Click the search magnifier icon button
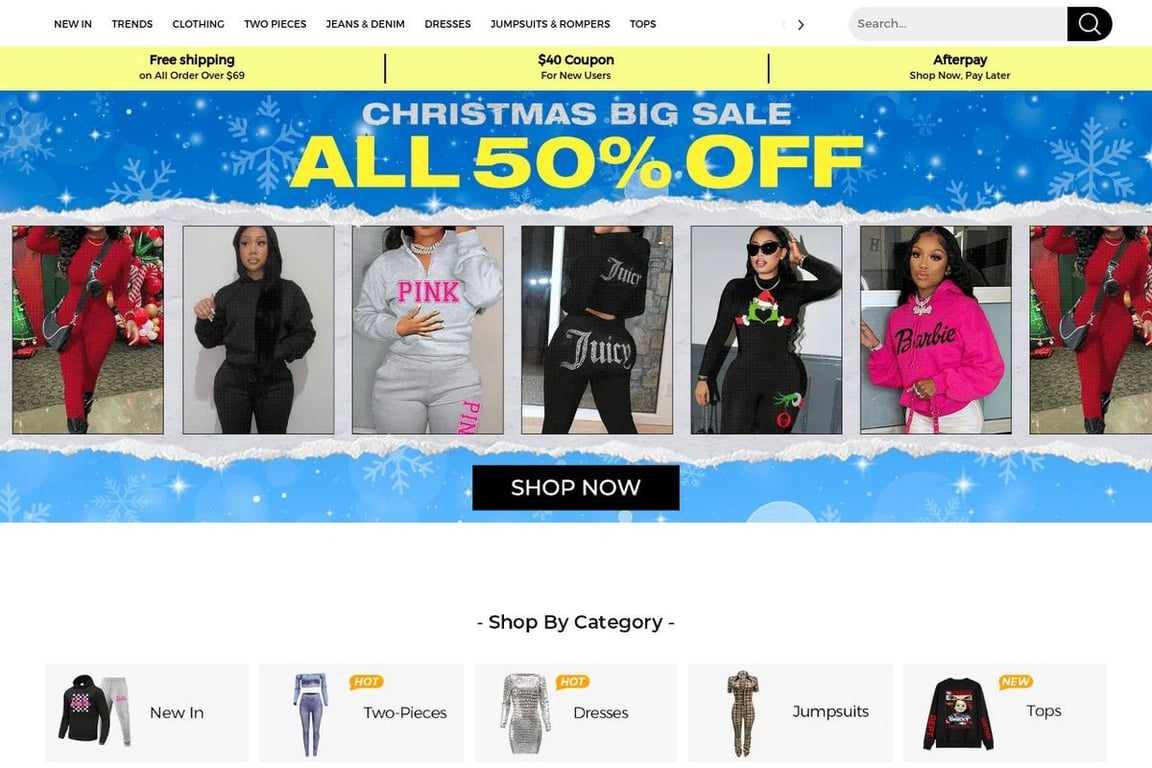The image size is (1152, 768). (1089, 24)
